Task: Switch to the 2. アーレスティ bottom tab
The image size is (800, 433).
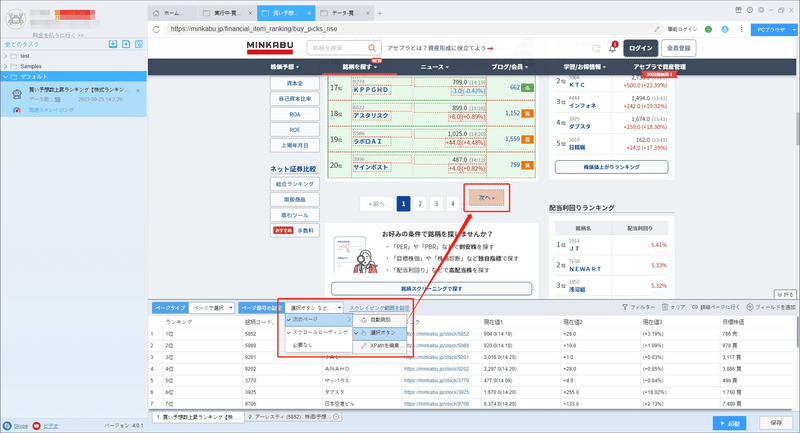Action: (x=293, y=417)
